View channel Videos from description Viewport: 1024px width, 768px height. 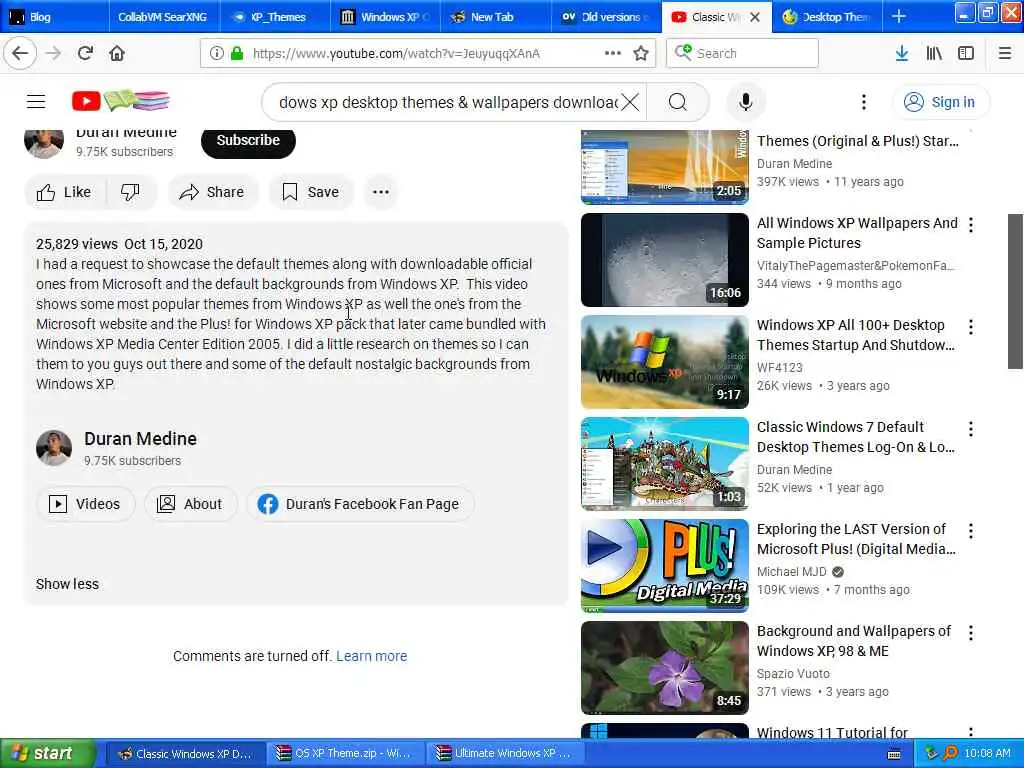85,504
